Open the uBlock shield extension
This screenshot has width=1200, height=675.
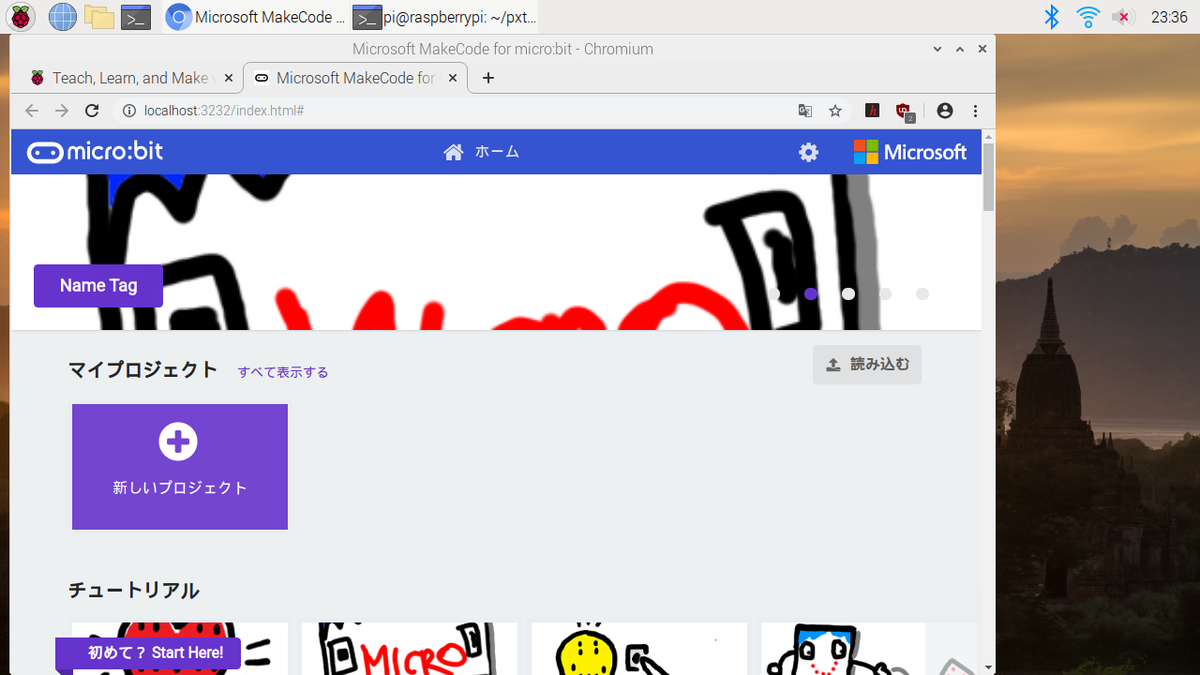click(x=904, y=112)
